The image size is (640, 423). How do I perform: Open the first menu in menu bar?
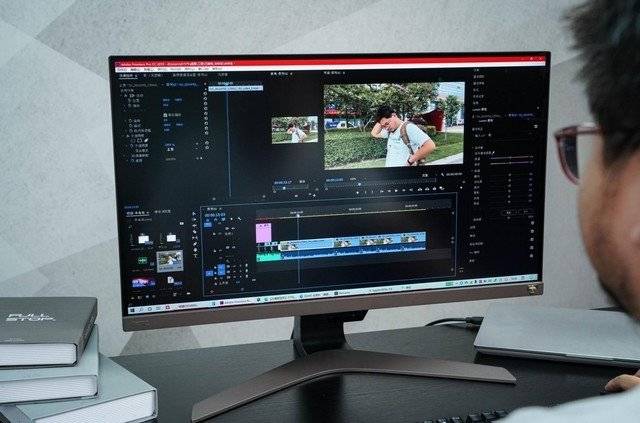121,69
